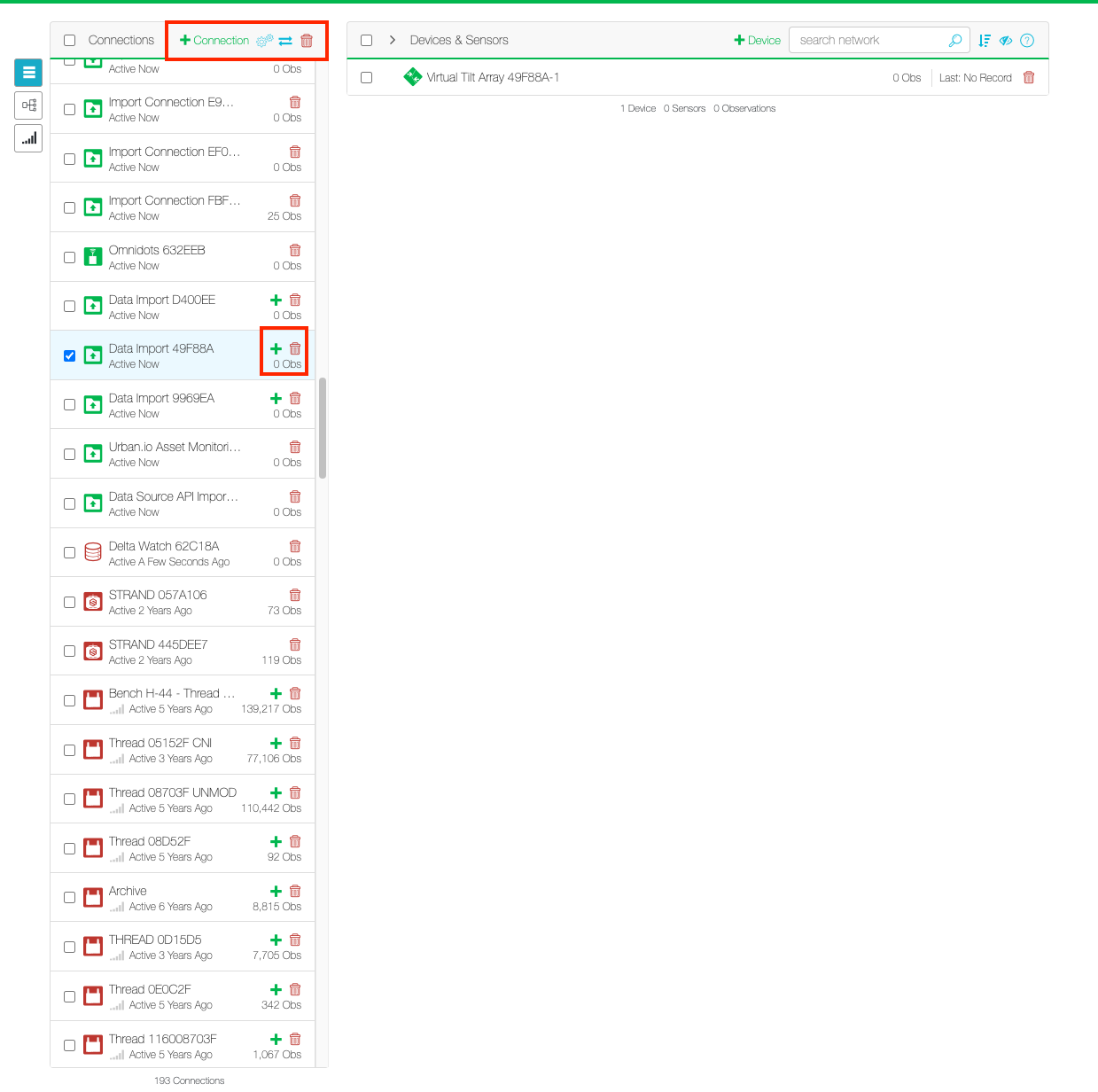Delete Data Import 9969EA connection

[x=295, y=398]
